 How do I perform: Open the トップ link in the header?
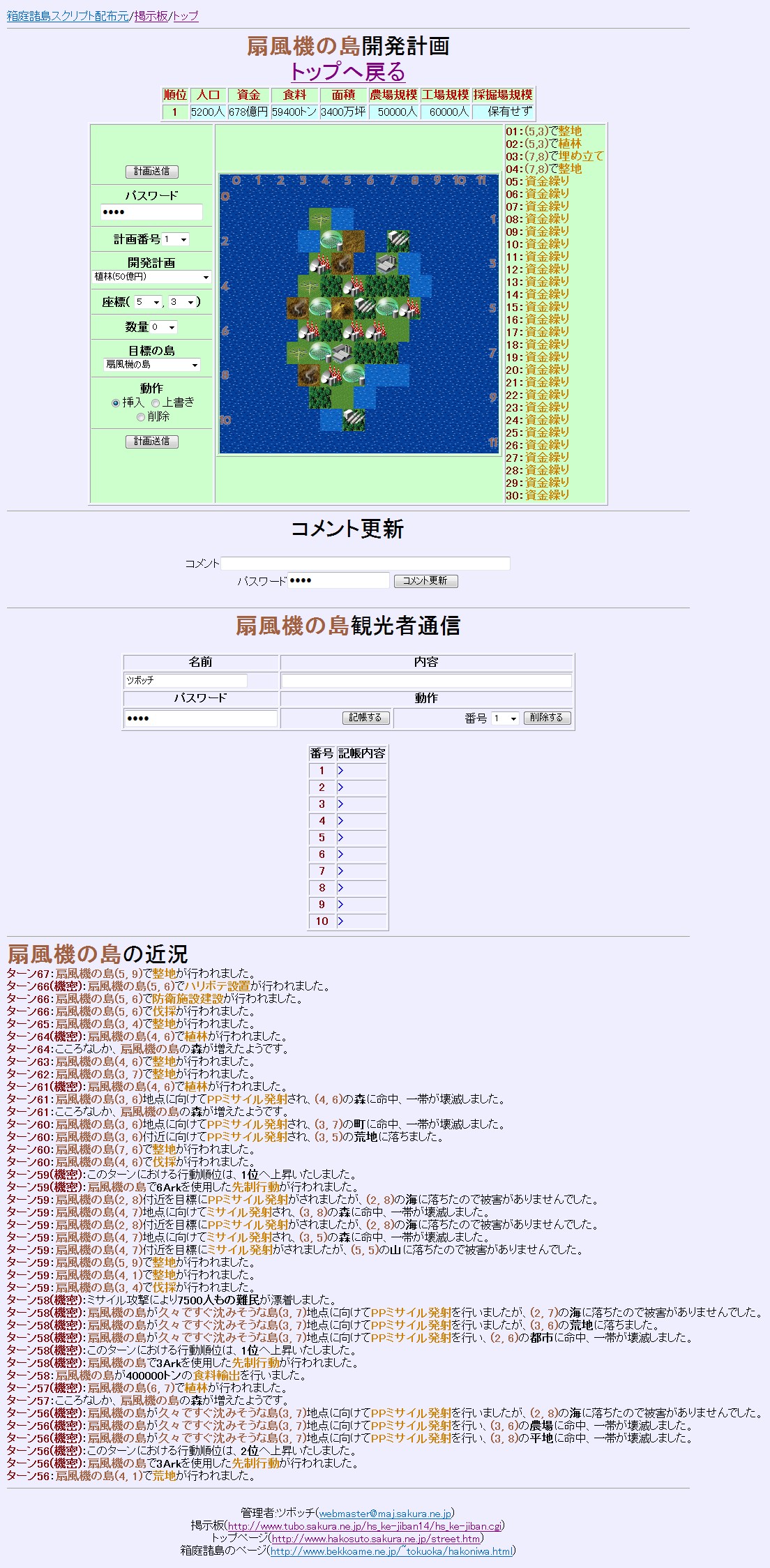186,16
